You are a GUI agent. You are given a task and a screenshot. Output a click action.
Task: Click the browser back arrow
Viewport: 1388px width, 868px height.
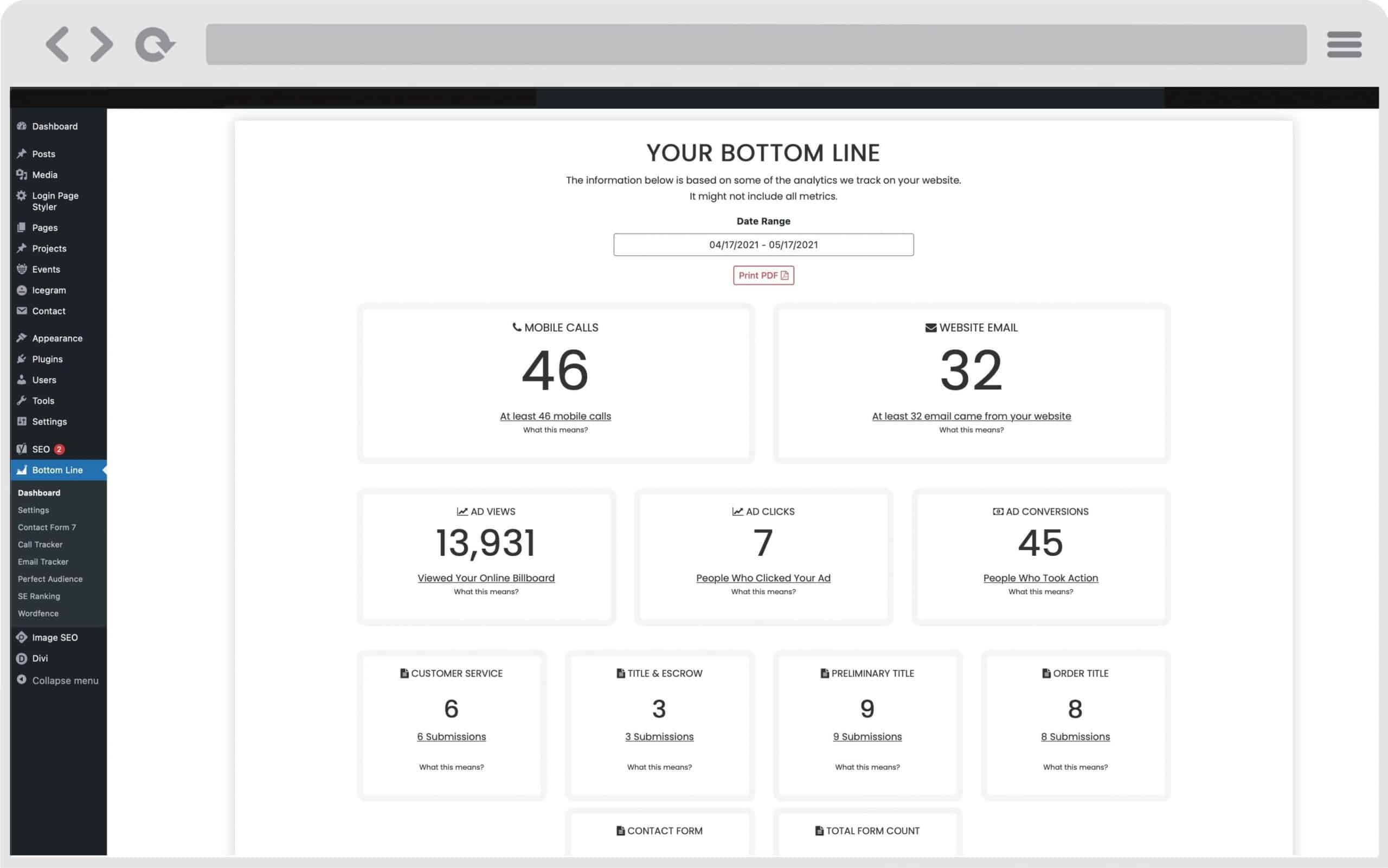coord(57,44)
